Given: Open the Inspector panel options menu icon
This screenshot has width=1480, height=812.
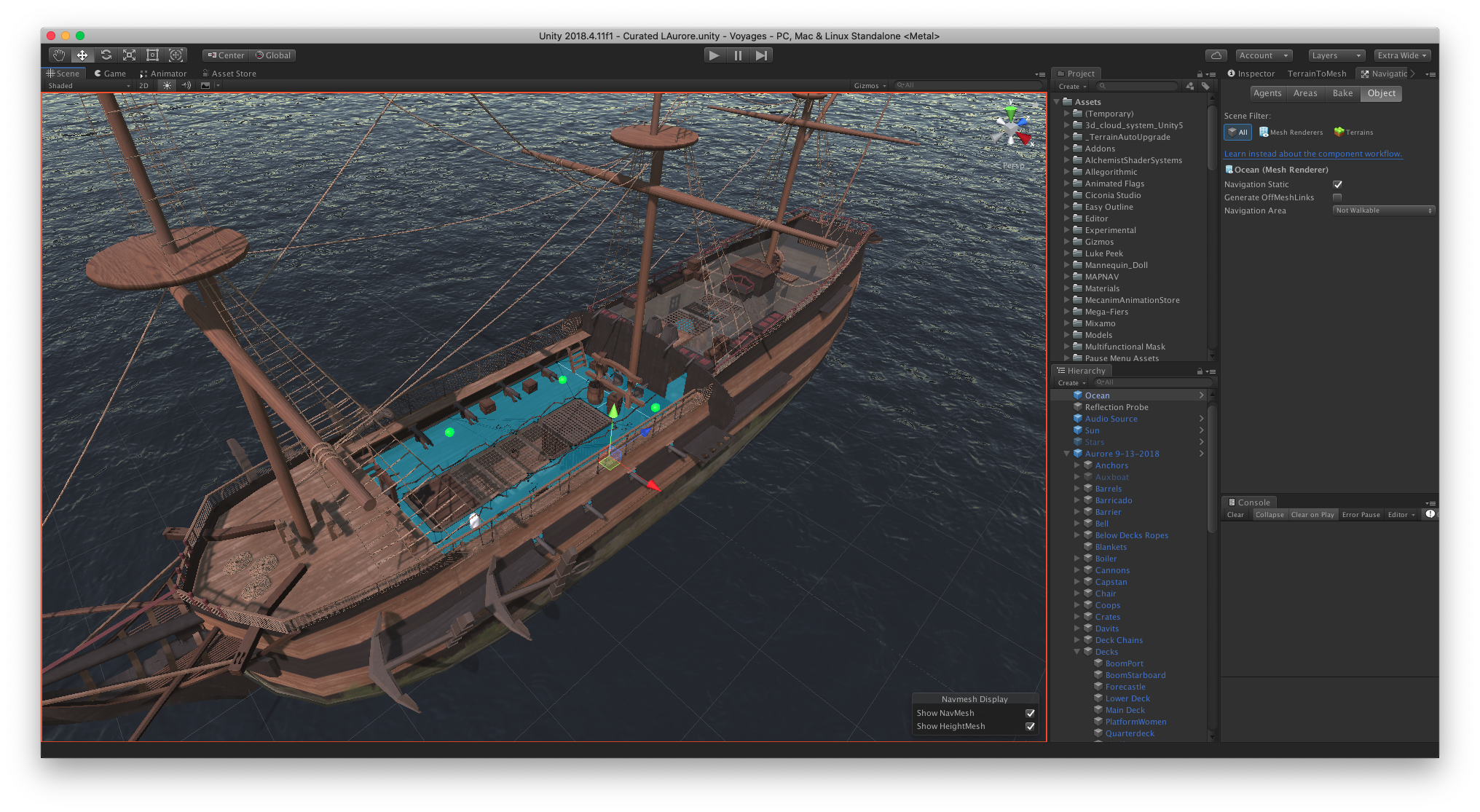Looking at the screenshot, I should click(1430, 74).
